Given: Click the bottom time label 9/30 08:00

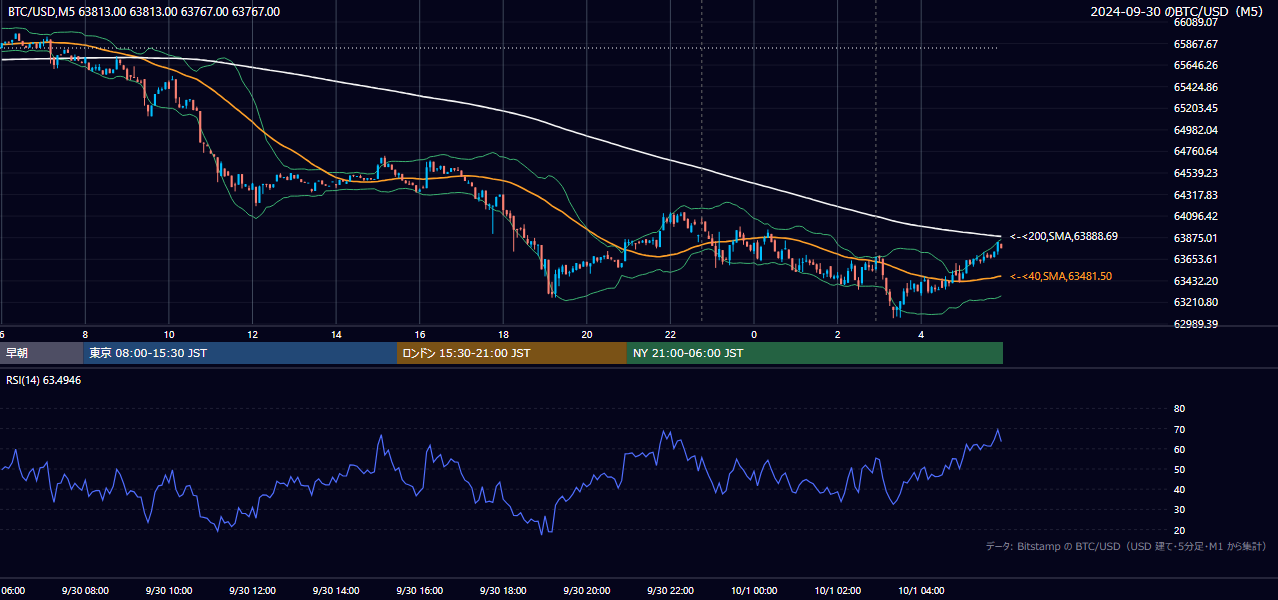Looking at the screenshot, I should (x=85, y=591).
